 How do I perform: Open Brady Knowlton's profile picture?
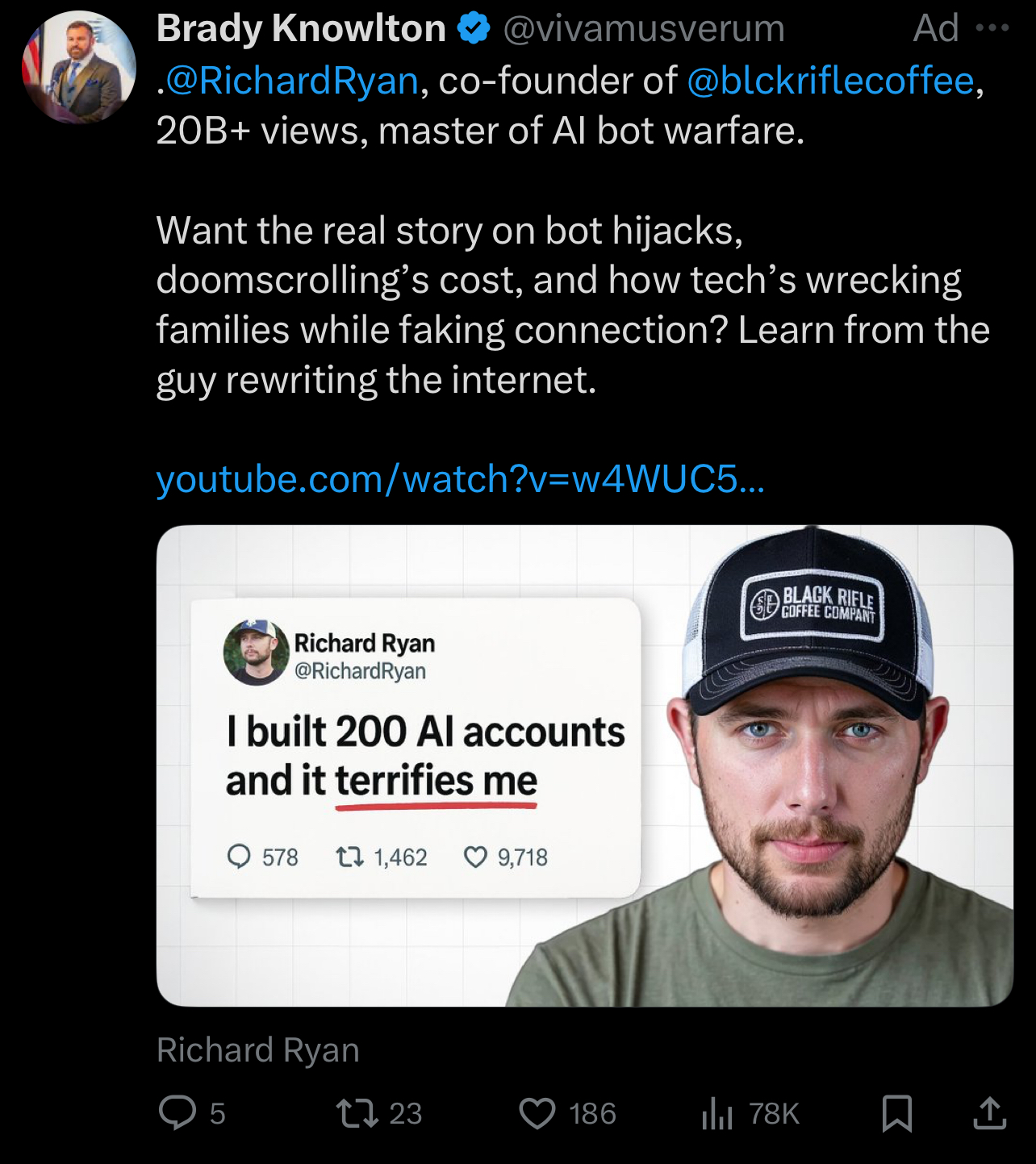pyautogui.click(x=78, y=67)
